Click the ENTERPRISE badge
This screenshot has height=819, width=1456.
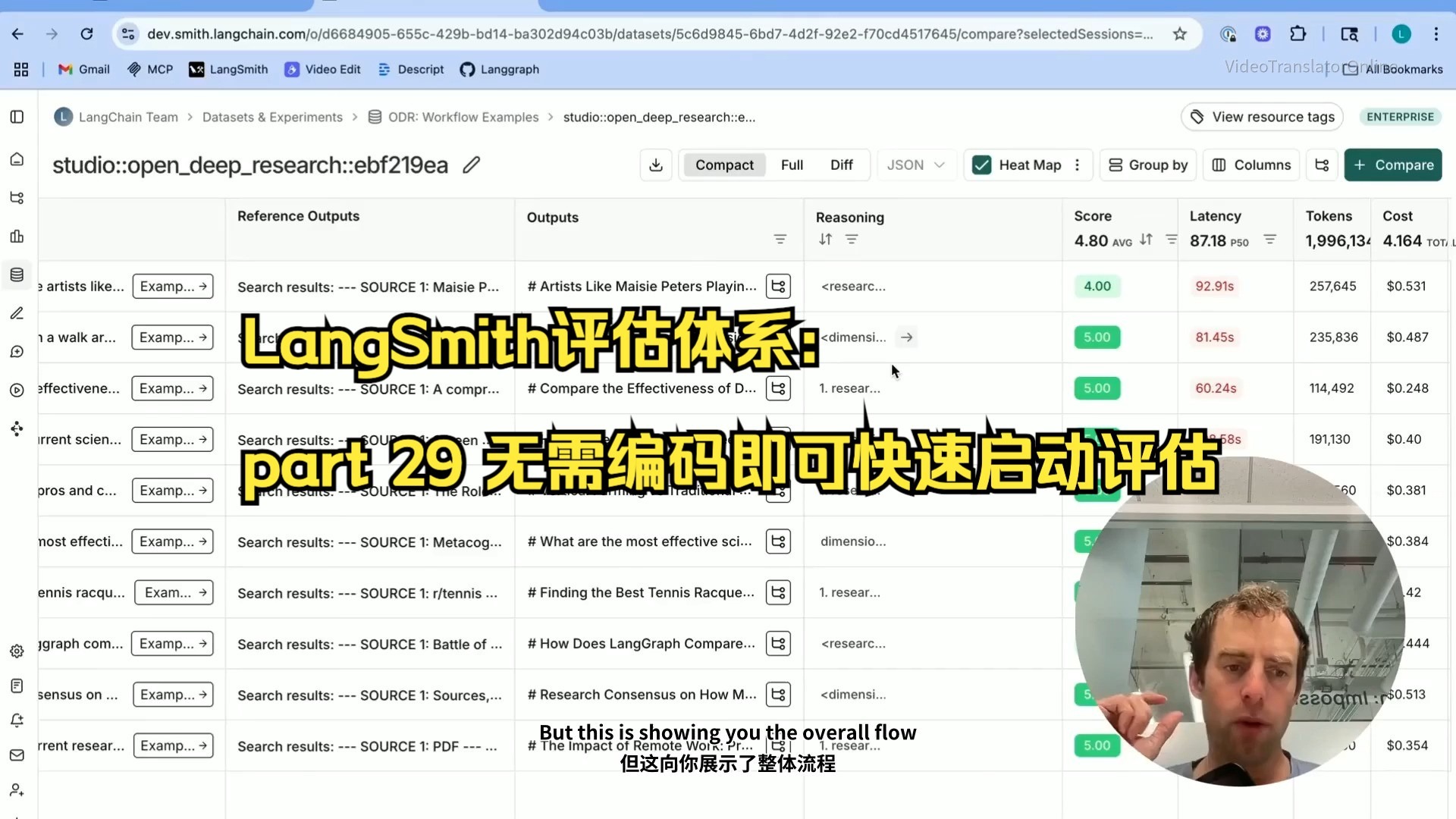pyautogui.click(x=1400, y=117)
